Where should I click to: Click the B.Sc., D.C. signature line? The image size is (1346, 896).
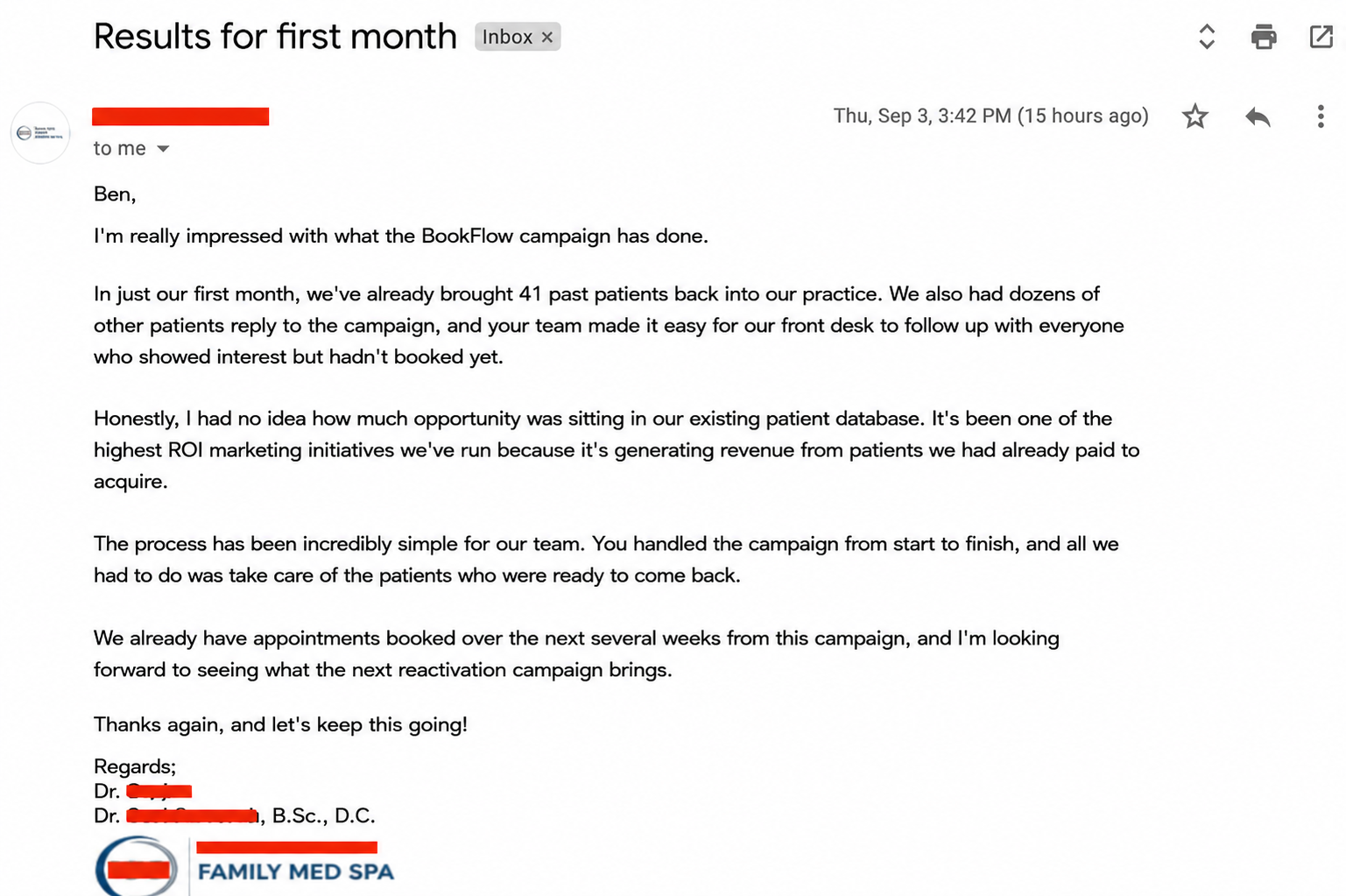[x=235, y=815]
